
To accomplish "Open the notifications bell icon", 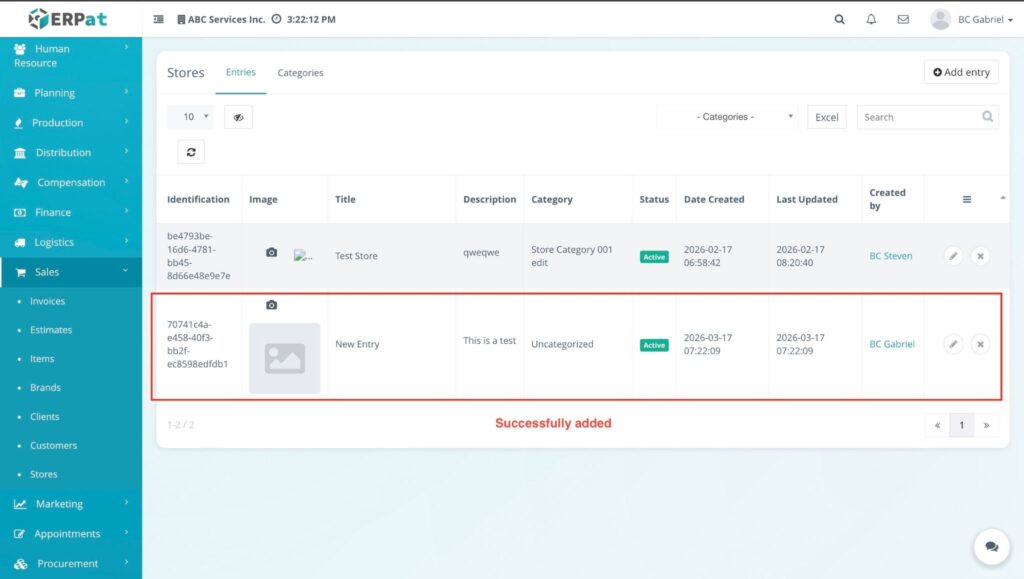I will tap(871, 19).
